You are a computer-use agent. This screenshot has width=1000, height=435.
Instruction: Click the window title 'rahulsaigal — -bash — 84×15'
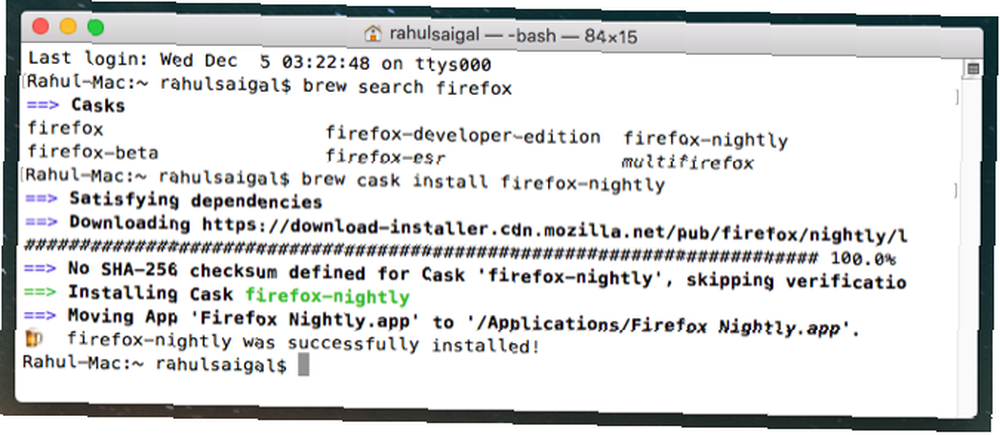click(x=513, y=36)
